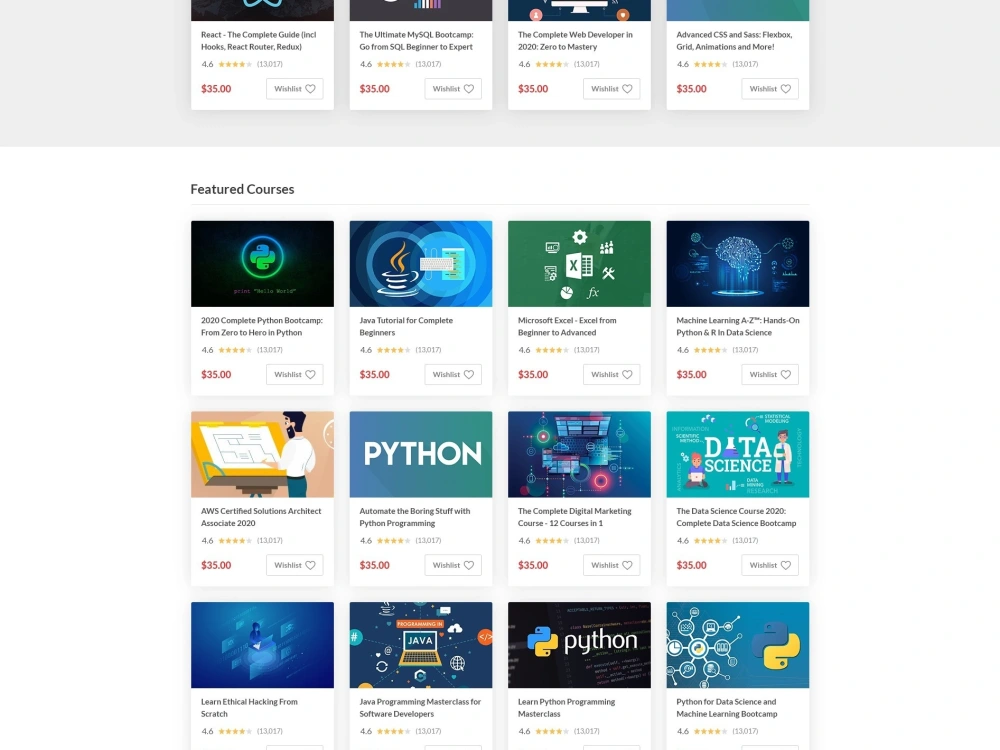This screenshot has height=750, width=1000.
Task: Click star rating of Complete Digital Marketing Course
Action: tap(552, 541)
